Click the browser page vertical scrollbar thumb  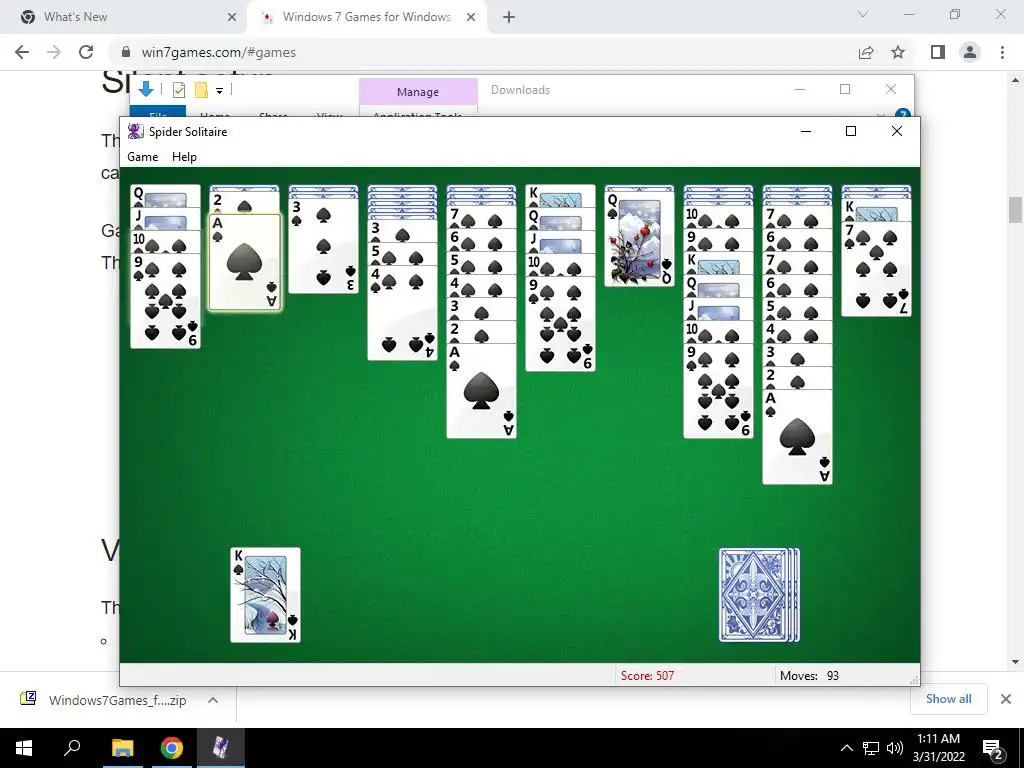1015,210
